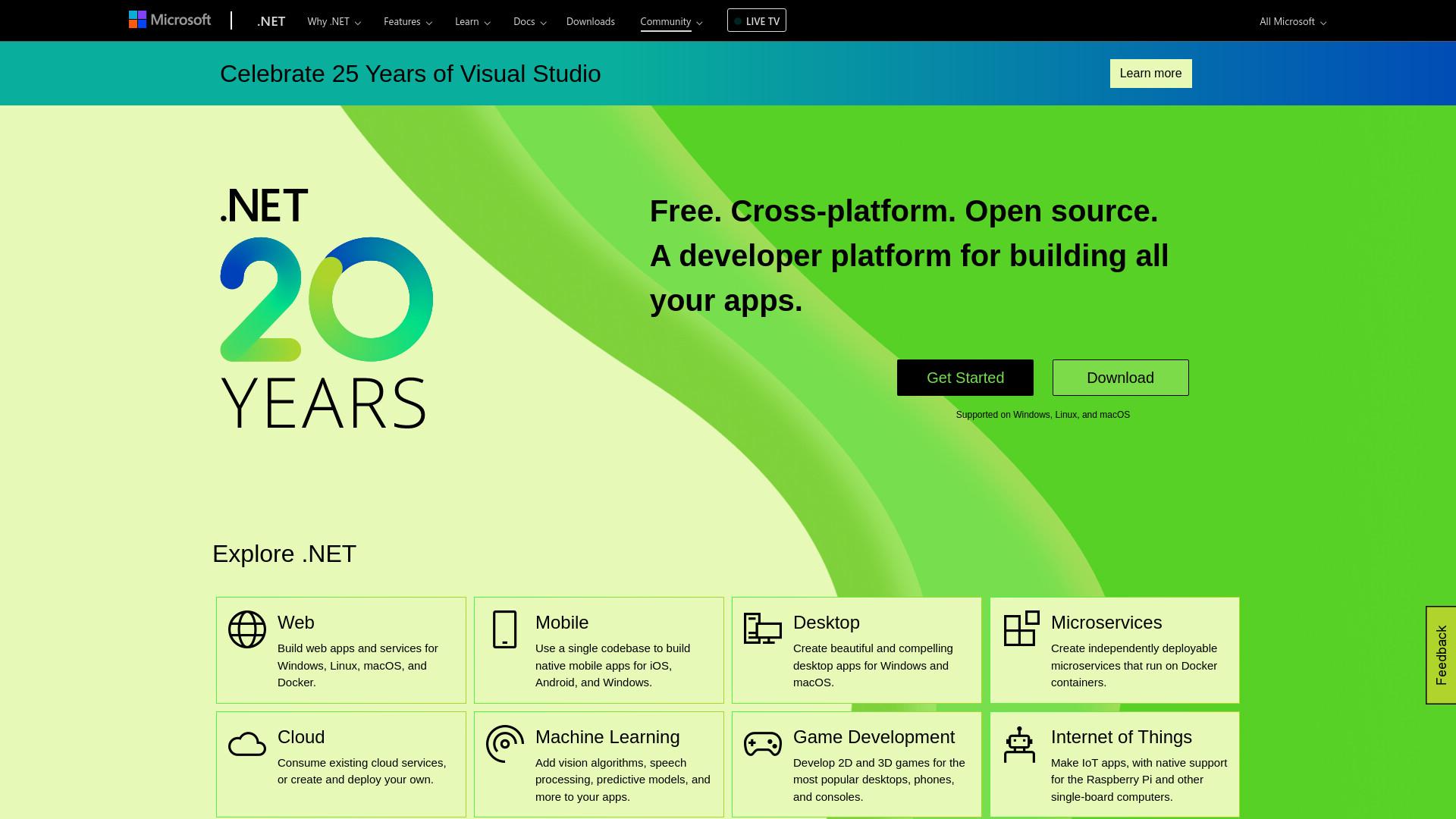
Task: Open the Community dropdown menu
Action: coord(671,21)
